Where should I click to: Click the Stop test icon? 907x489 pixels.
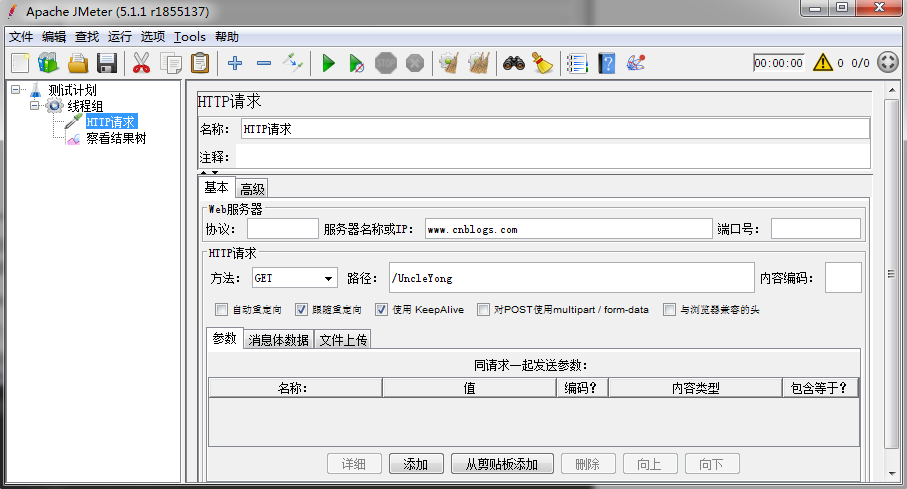pos(386,63)
